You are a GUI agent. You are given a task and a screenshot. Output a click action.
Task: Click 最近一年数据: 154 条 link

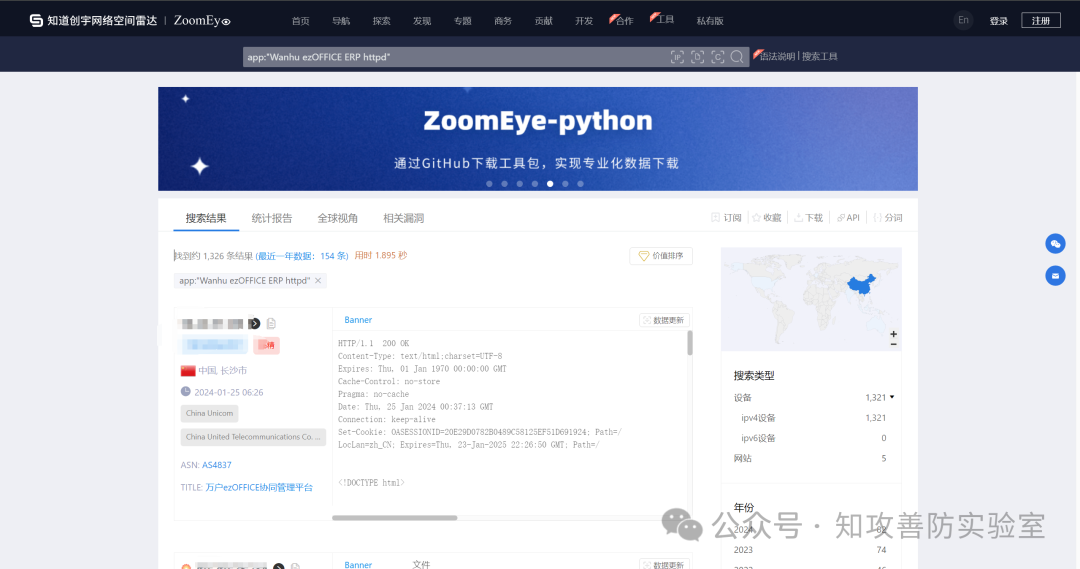pyautogui.click(x=302, y=256)
